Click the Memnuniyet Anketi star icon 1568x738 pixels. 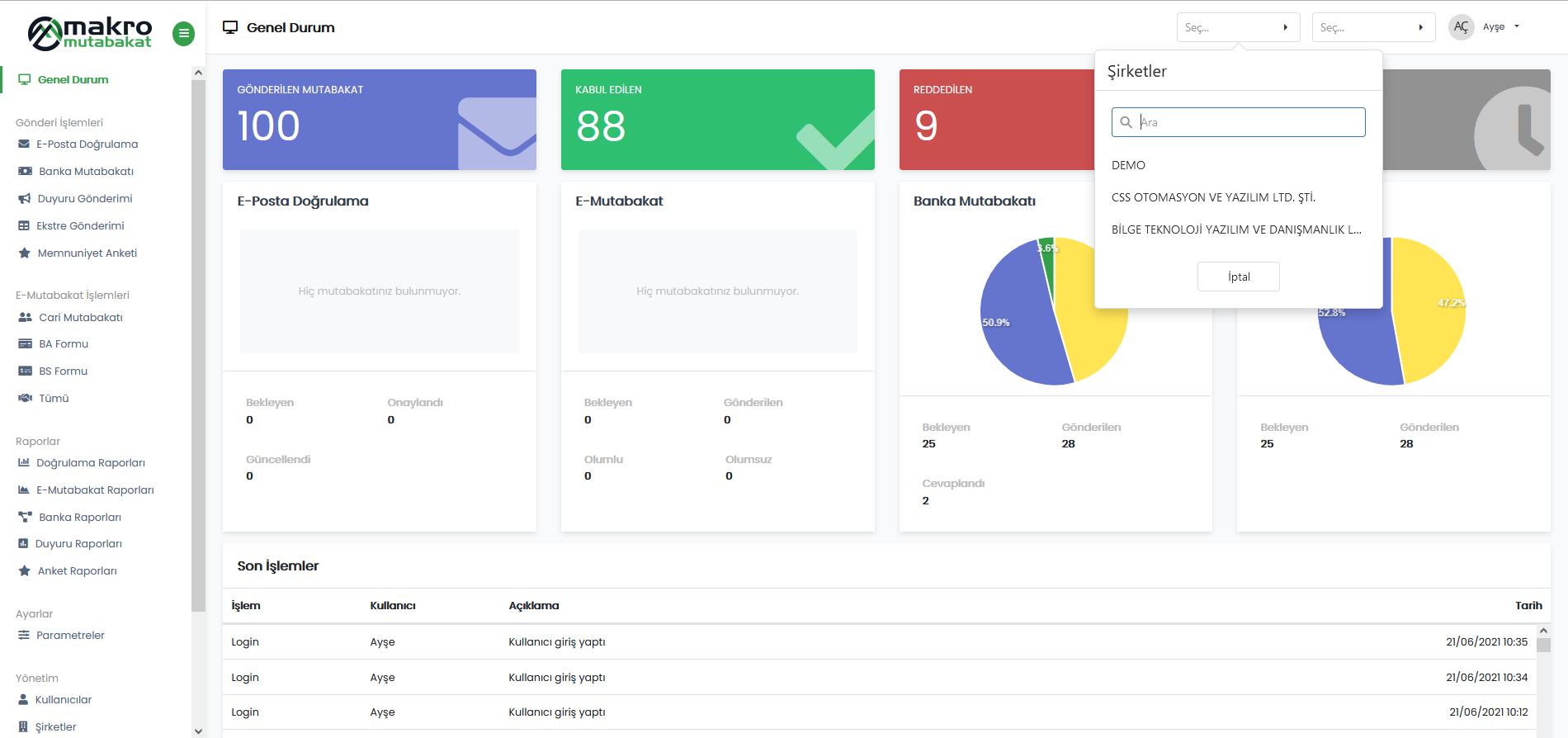tap(25, 253)
